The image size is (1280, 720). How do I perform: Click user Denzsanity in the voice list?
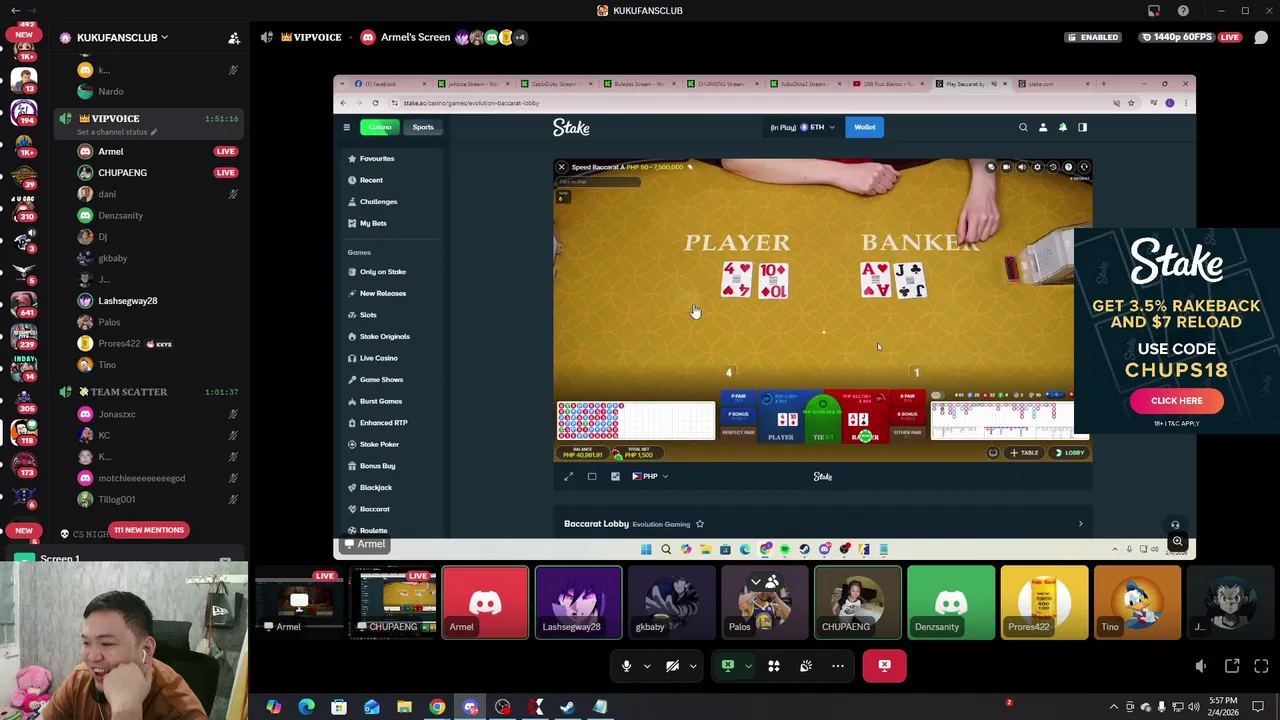[120, 215]
